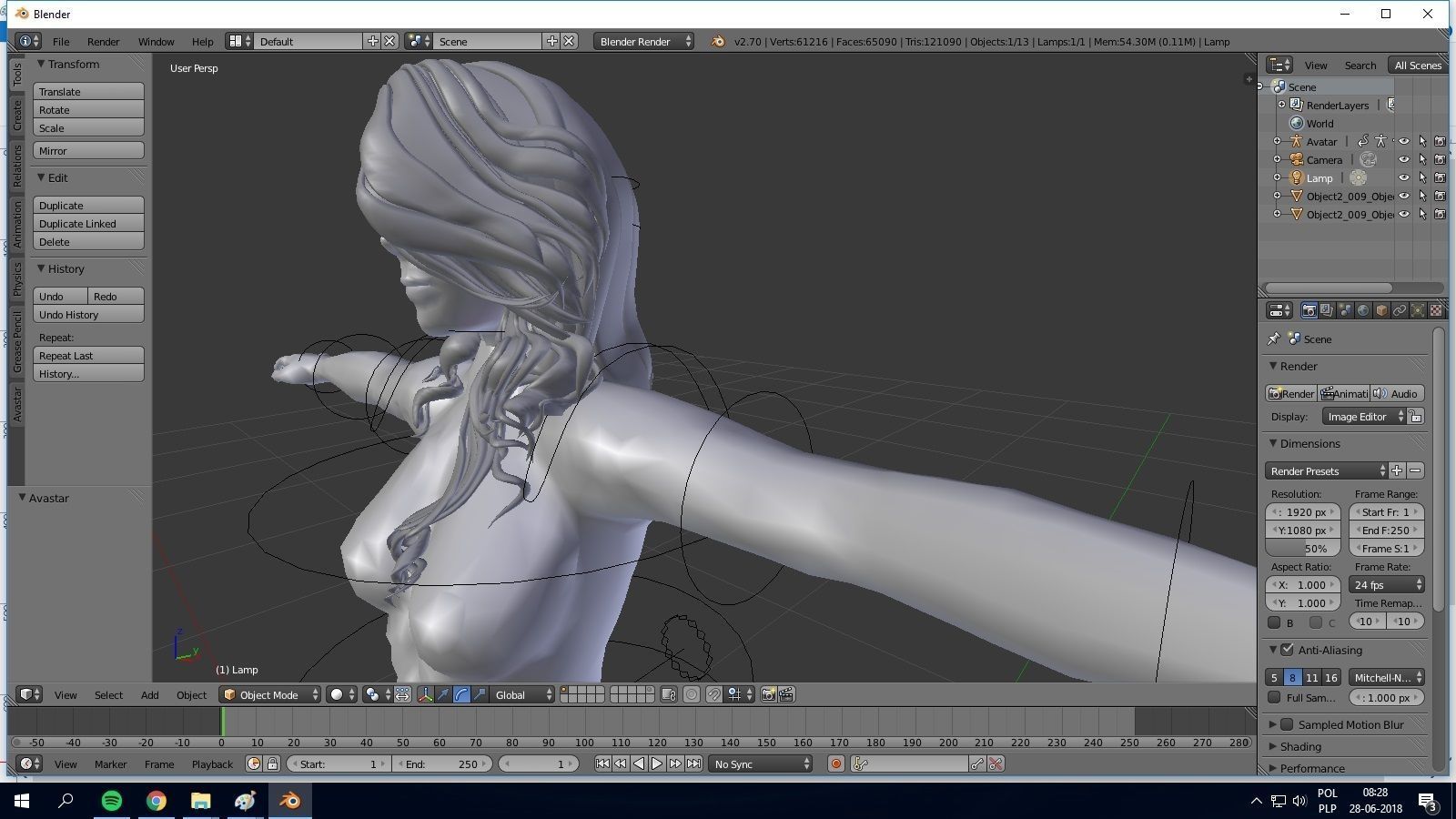Open the Marker menu in timeline
The image size is (1456, 819).
pyautogui.click(x=110, y=763)
